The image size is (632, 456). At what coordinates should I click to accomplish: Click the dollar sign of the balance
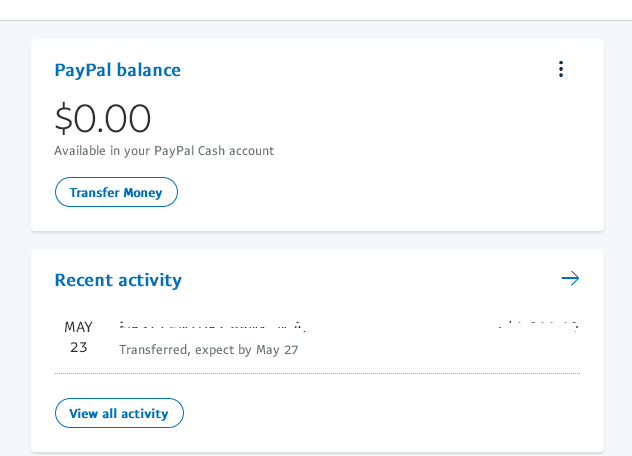(63, 119)
